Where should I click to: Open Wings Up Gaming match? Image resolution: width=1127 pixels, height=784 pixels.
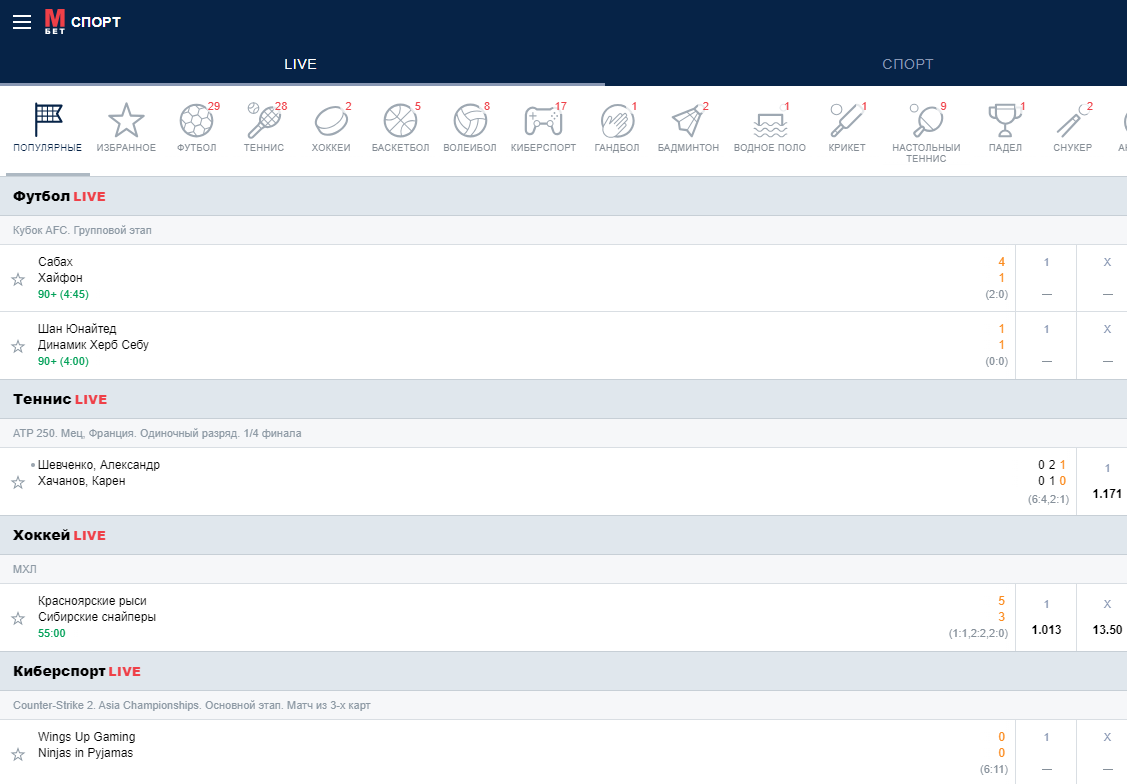click(86, 737)
